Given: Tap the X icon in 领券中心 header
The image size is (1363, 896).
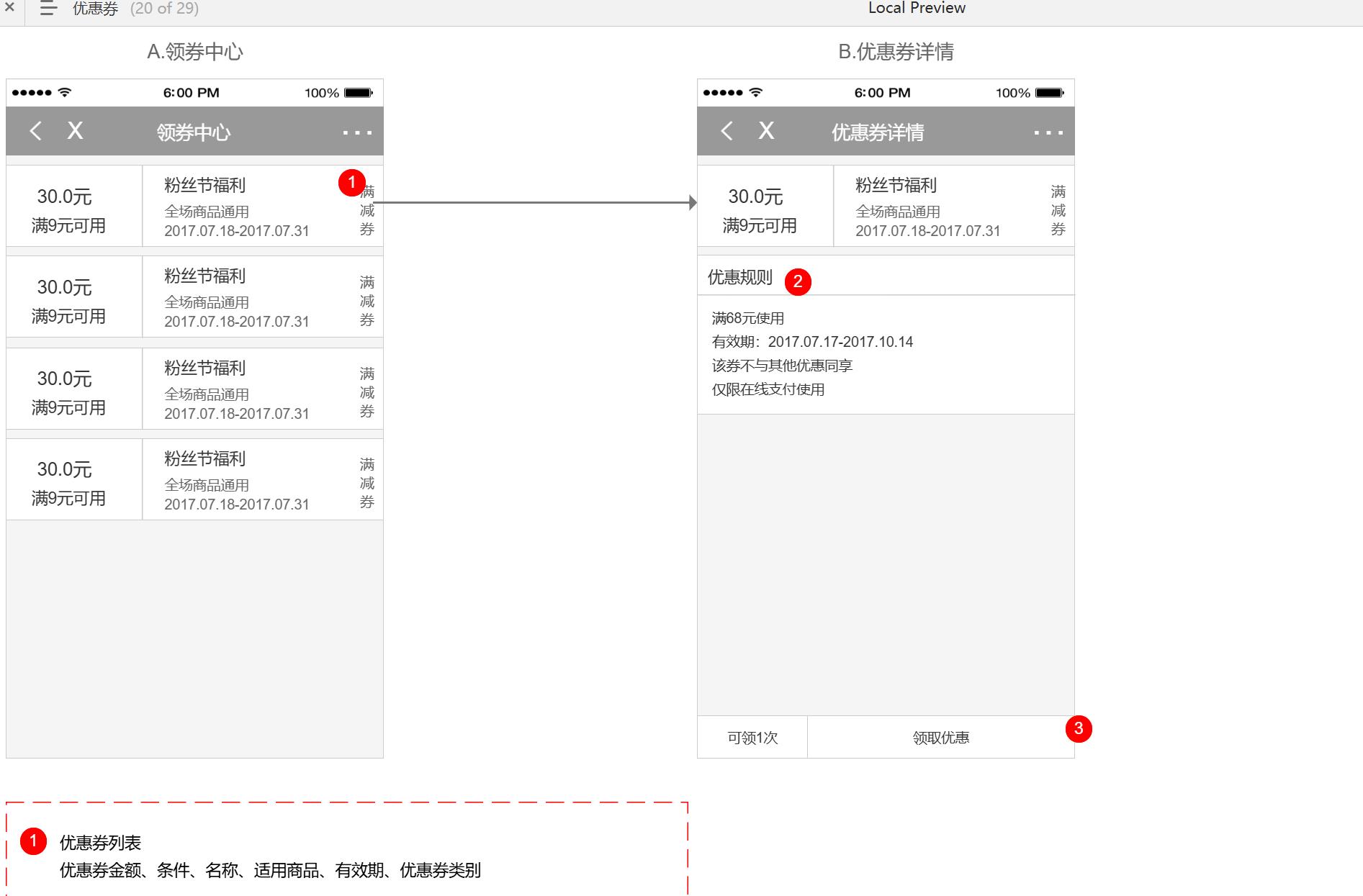Looking at the screenshot, I should tap(75, 130).
